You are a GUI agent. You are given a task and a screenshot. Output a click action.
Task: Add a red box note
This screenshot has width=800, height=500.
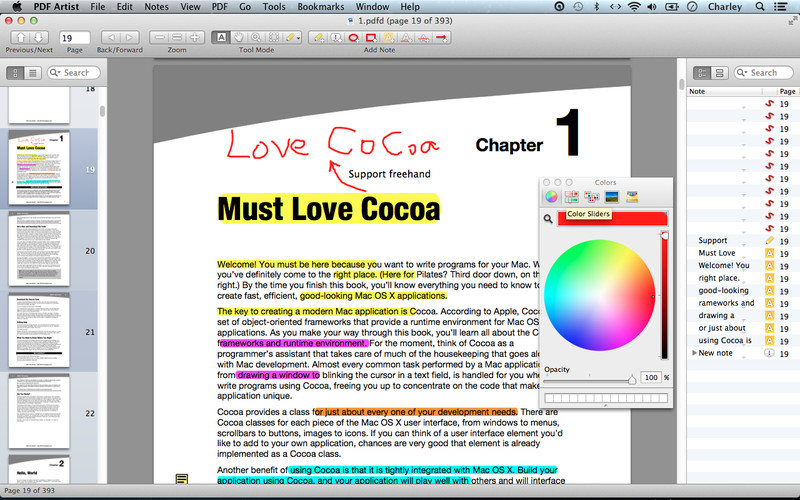click(x=371, y=37)
